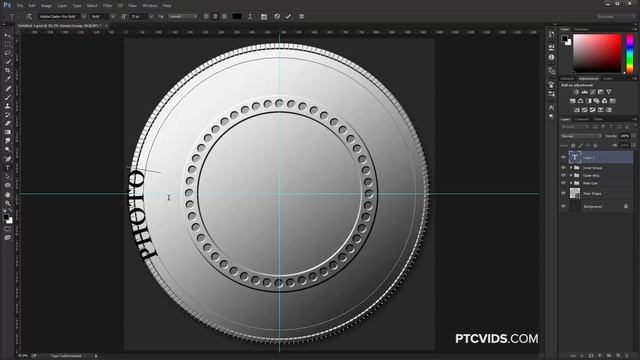Viewport: 640px width, 360px height.
Task: Expand the Outer Ring folder
Action: pos(571,176)
